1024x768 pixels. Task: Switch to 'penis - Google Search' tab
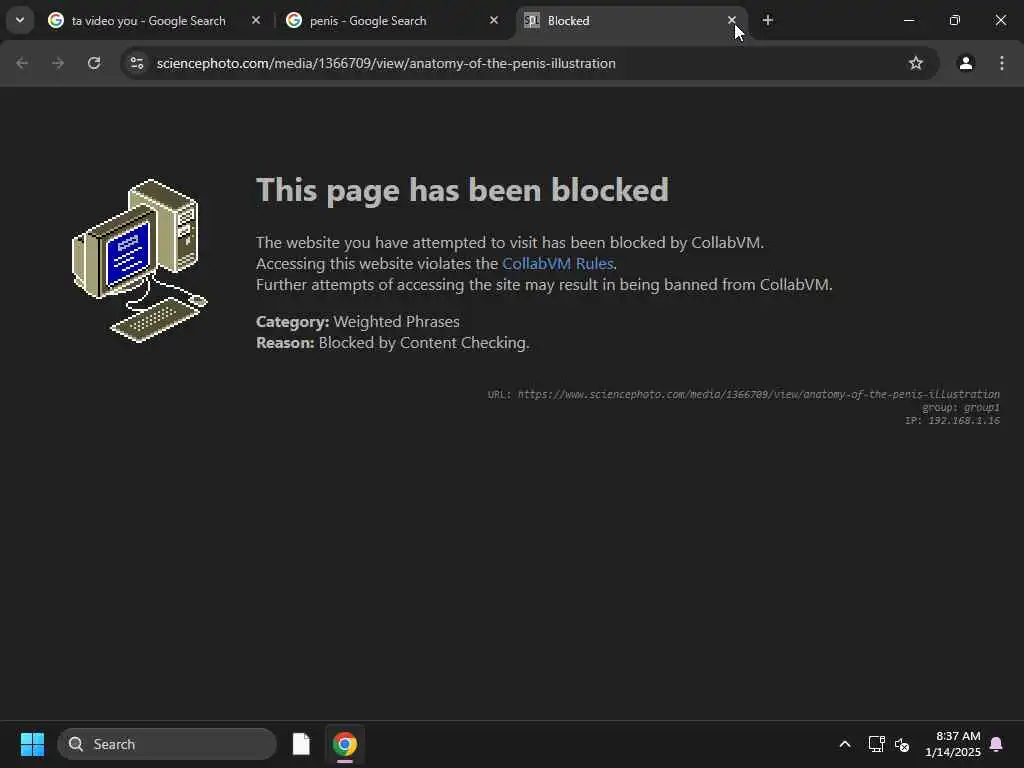tap(368, 21)
